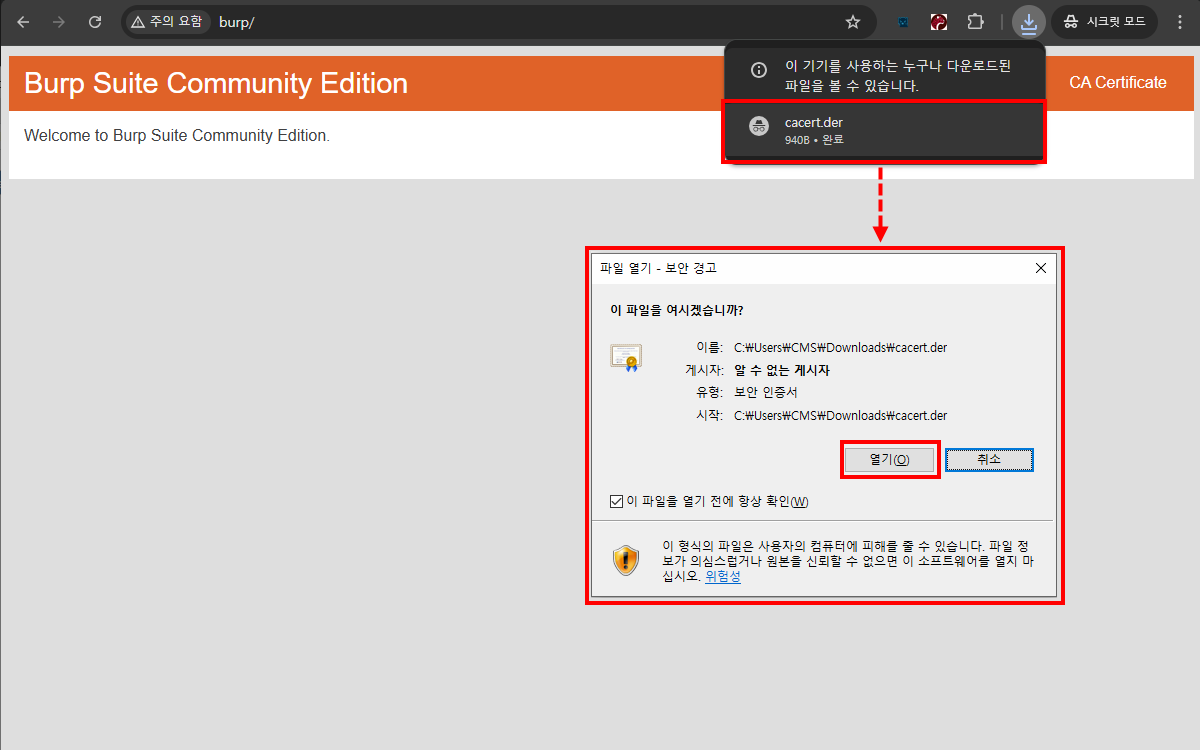Open the Extensions puzzle-piece menu

(975, 22)
